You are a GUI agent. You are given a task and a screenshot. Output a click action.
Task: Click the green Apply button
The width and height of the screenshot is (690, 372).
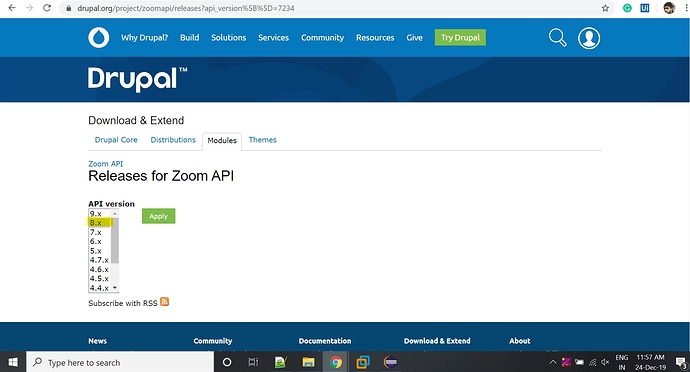click(x=158, y=216)
